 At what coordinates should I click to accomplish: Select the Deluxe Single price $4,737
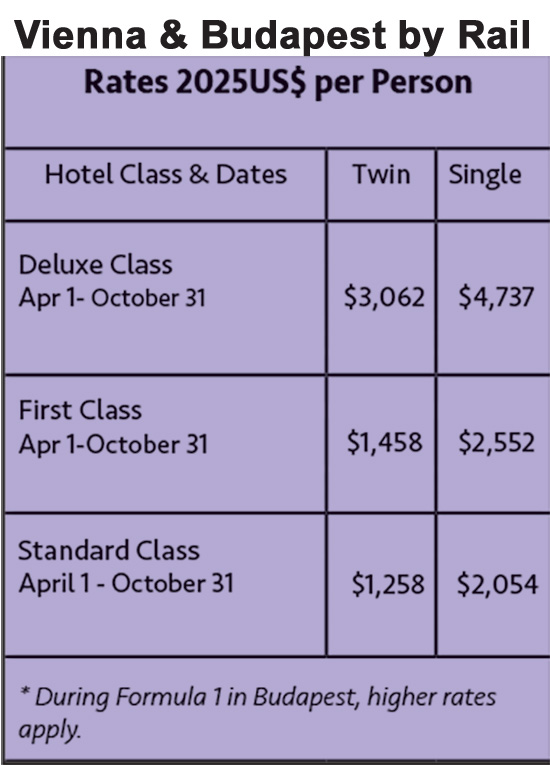click(x=496, y=297)
